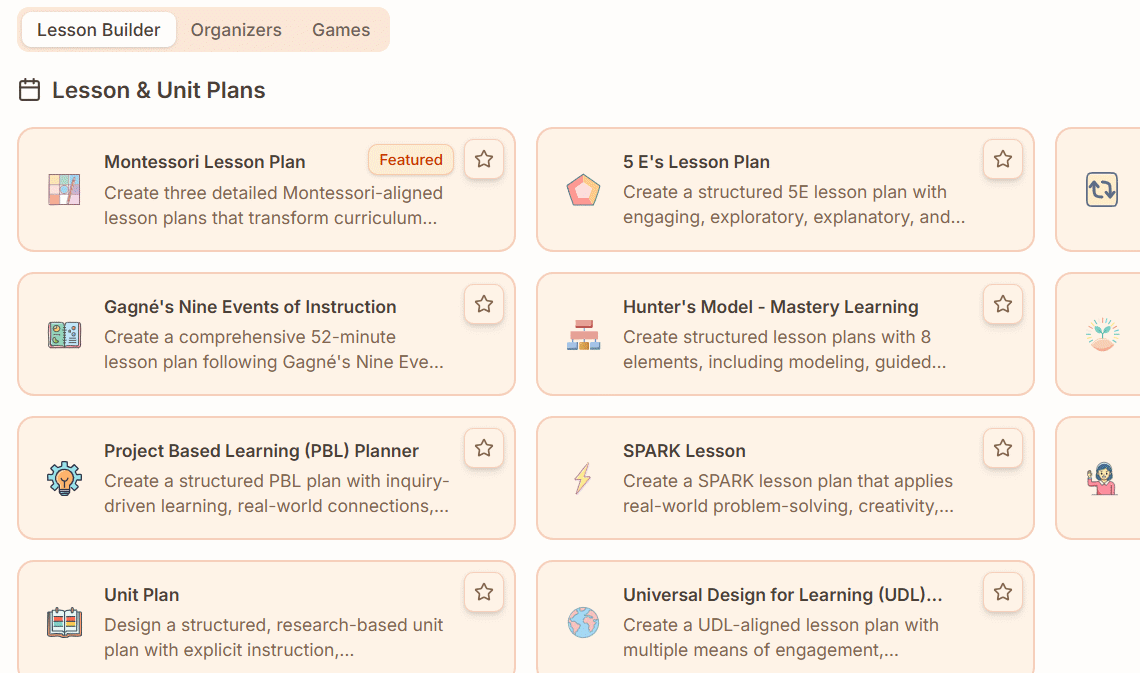Click the Featured badge on Montessori card
This screenshot has height=673, width=1140.
coord(410,160)
